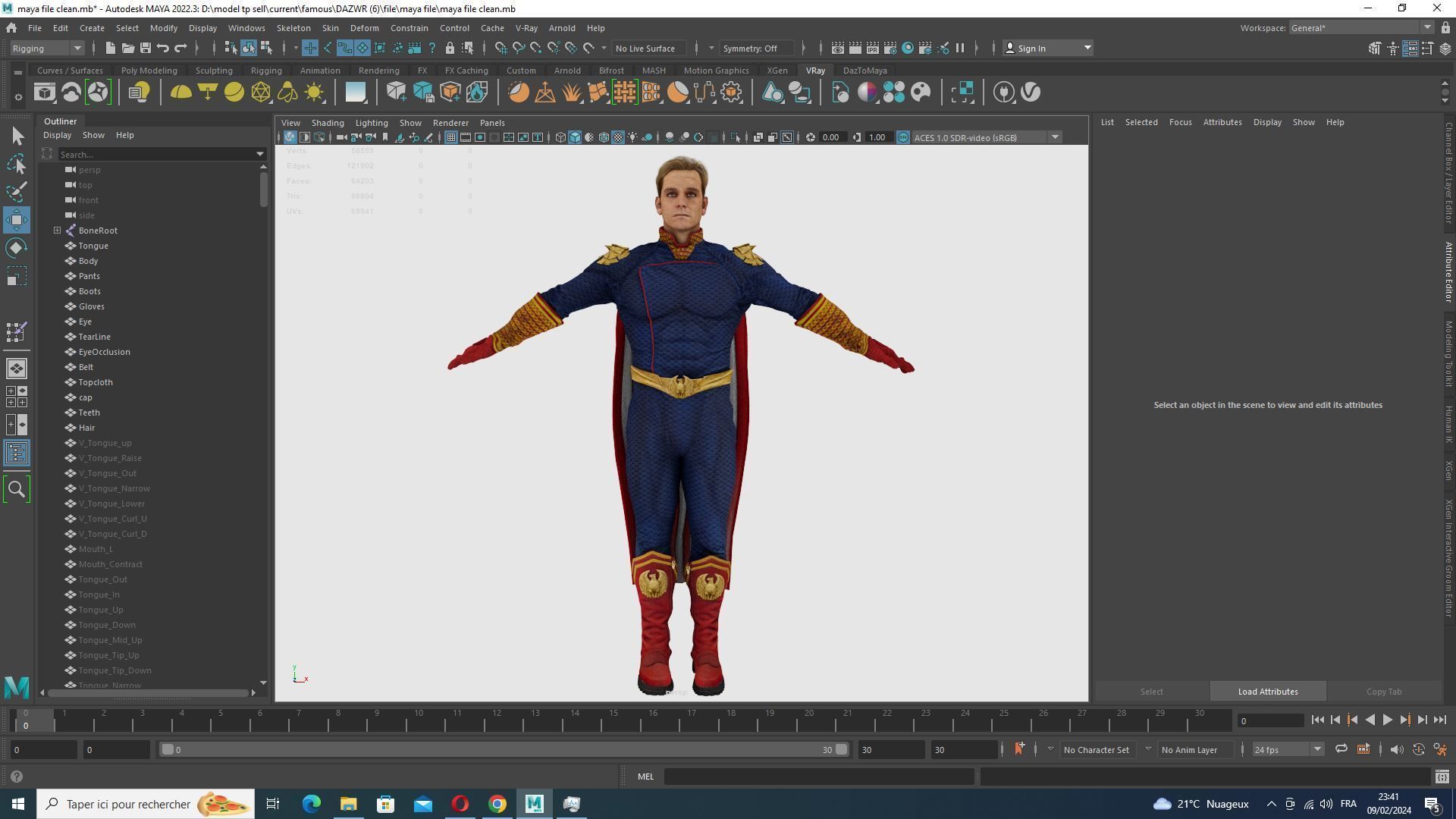Click the Select button in Attribute Editor

point(1151,692)
